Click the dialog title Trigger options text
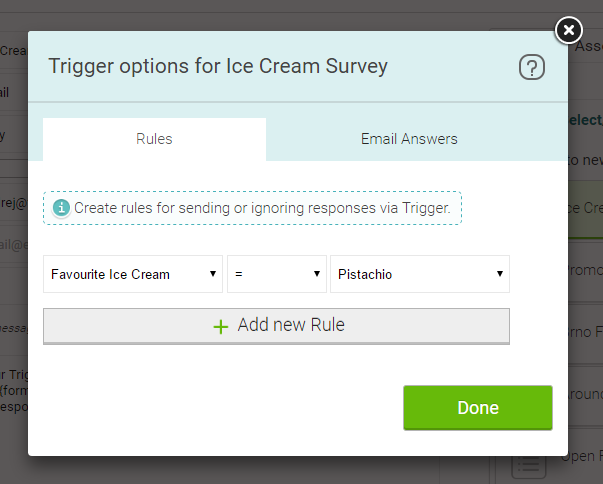Image resolution: width=603 pixels, height=484 pixels. pyautogui.click(x=218, y=66)
